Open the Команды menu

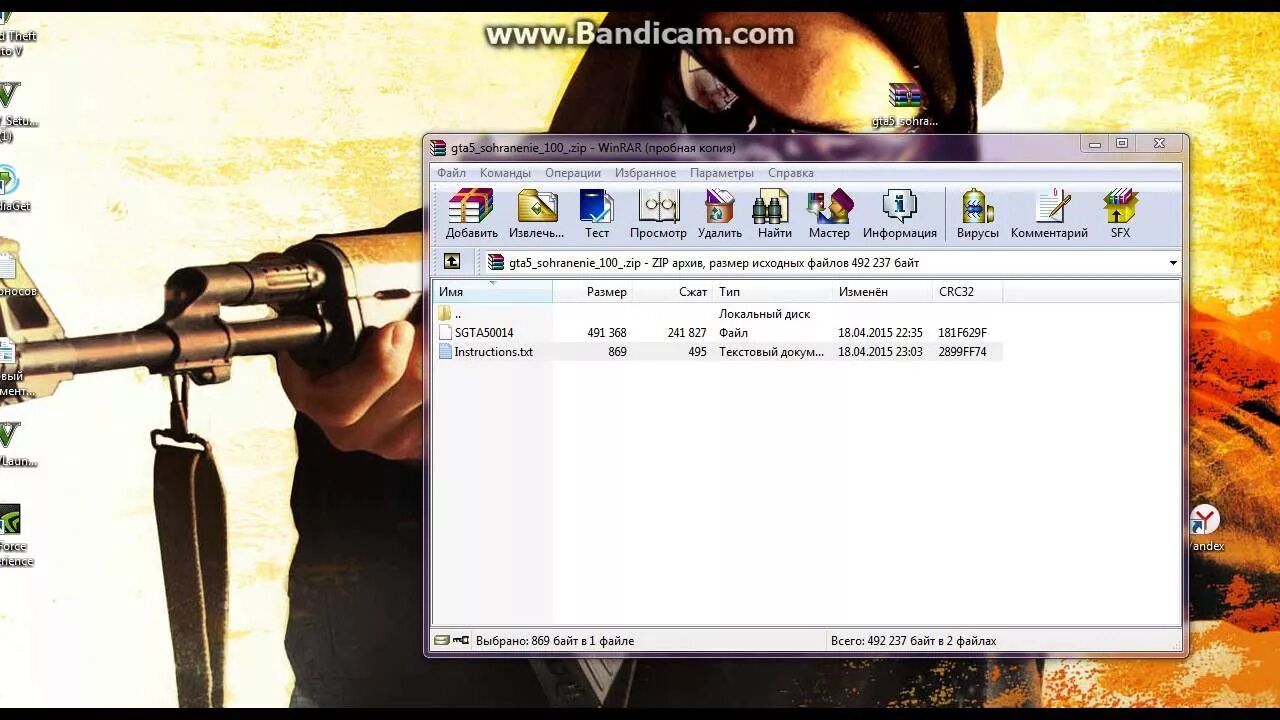pyautogui.click(x=505, y=173)
